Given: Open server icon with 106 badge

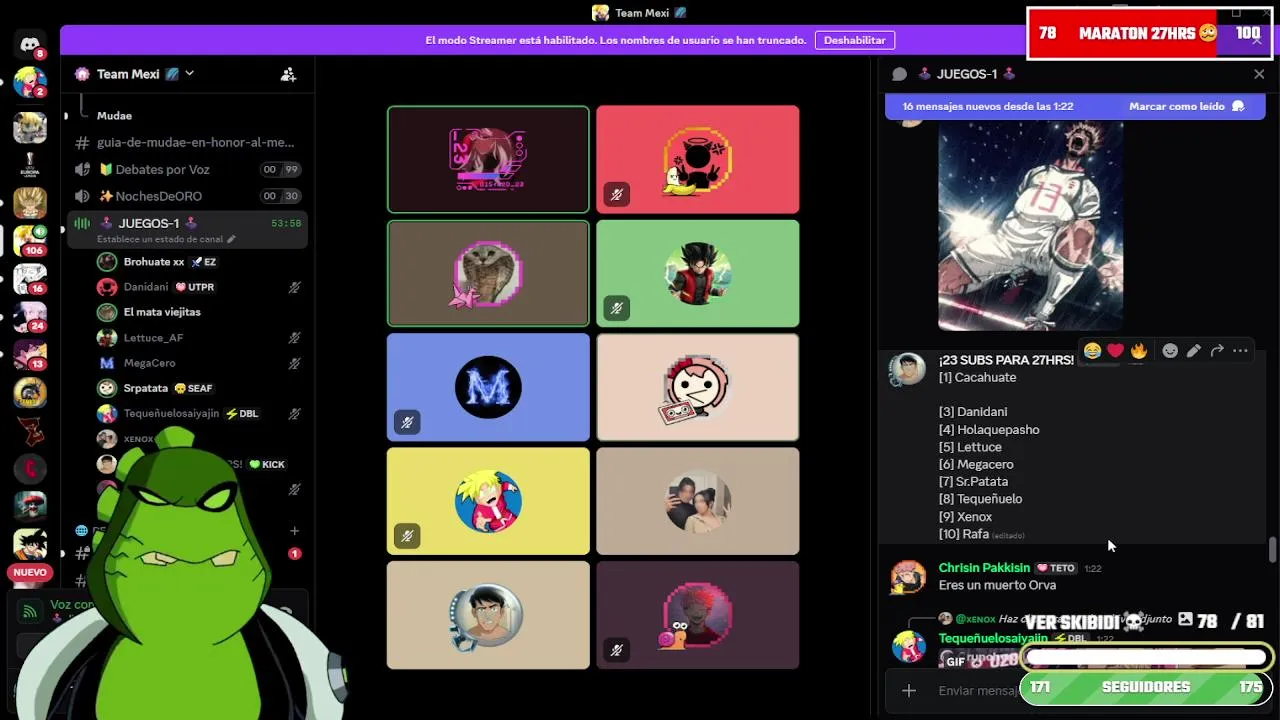Looking at the screenshot, I should pyautogui.click(x=29, y=241).
